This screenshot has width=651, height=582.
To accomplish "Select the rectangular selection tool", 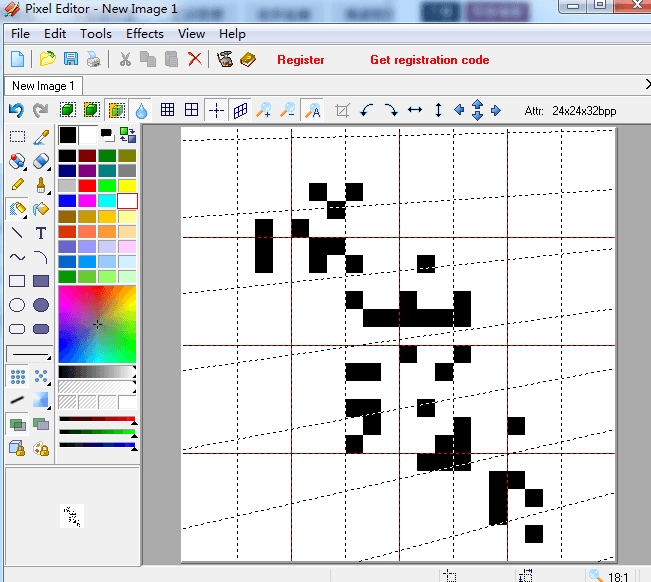I will (17, 137).
